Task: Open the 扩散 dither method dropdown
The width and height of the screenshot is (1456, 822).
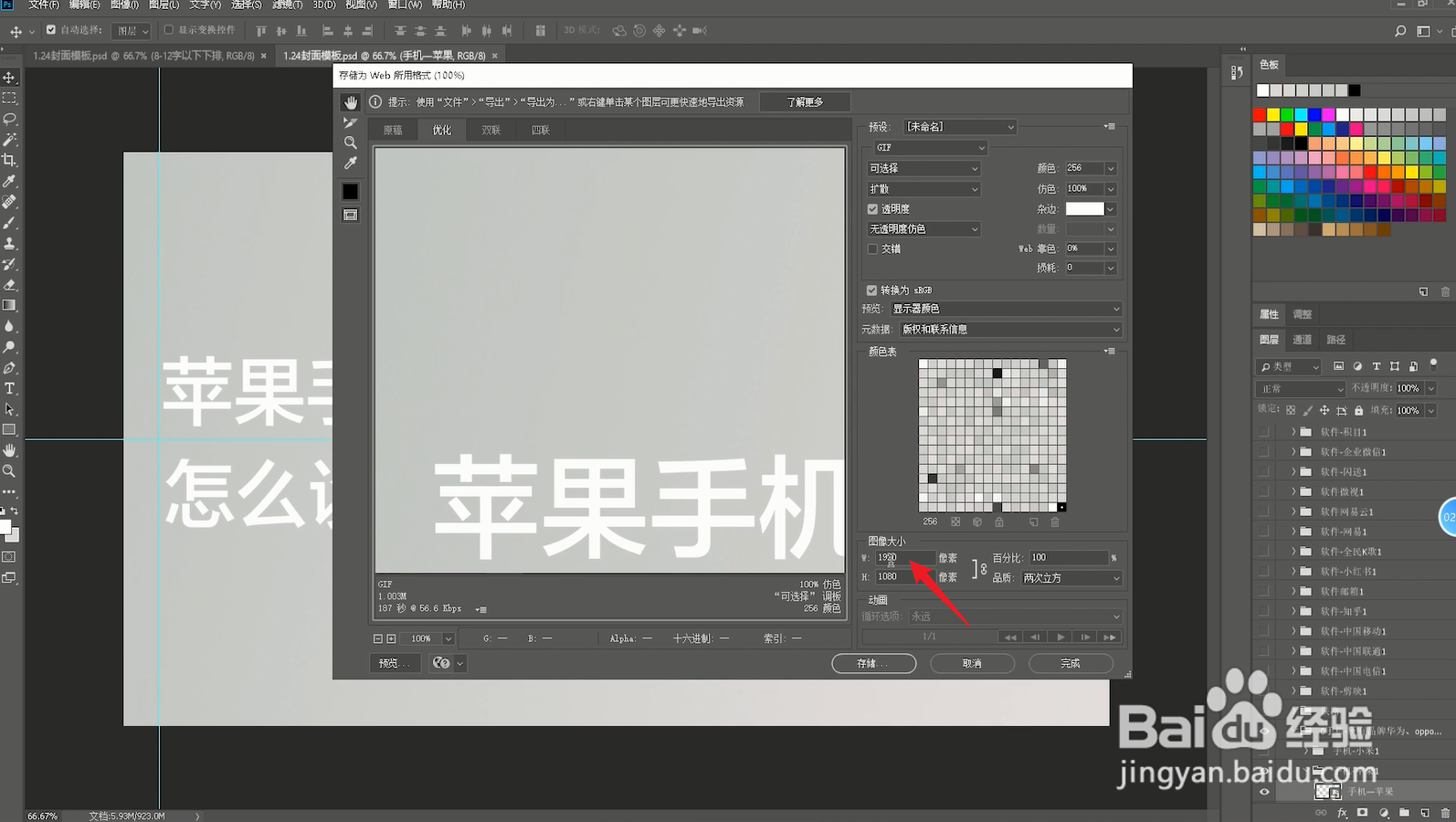Action: [923, 189]
